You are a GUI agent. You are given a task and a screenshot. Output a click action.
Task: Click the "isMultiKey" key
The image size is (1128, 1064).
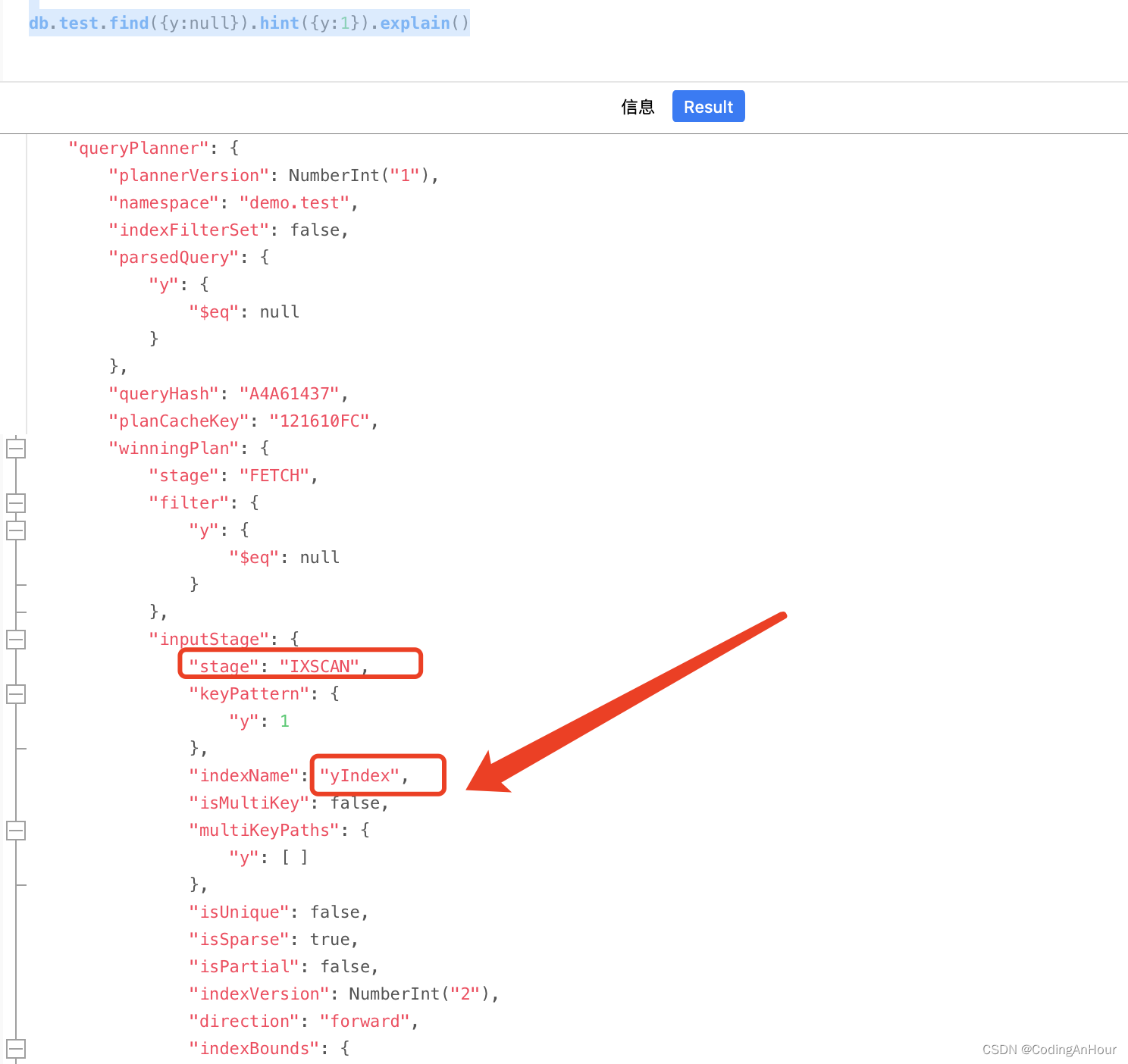click(x=249, y=803)
